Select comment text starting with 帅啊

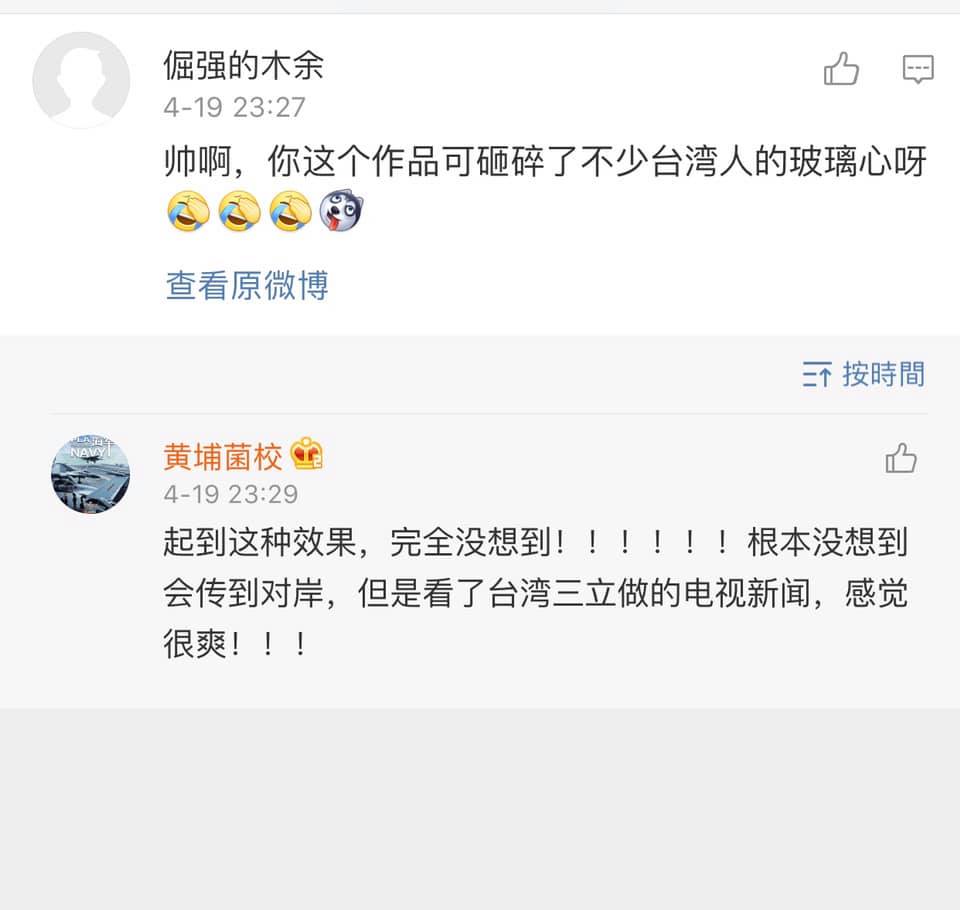click(x=545, y=162)
